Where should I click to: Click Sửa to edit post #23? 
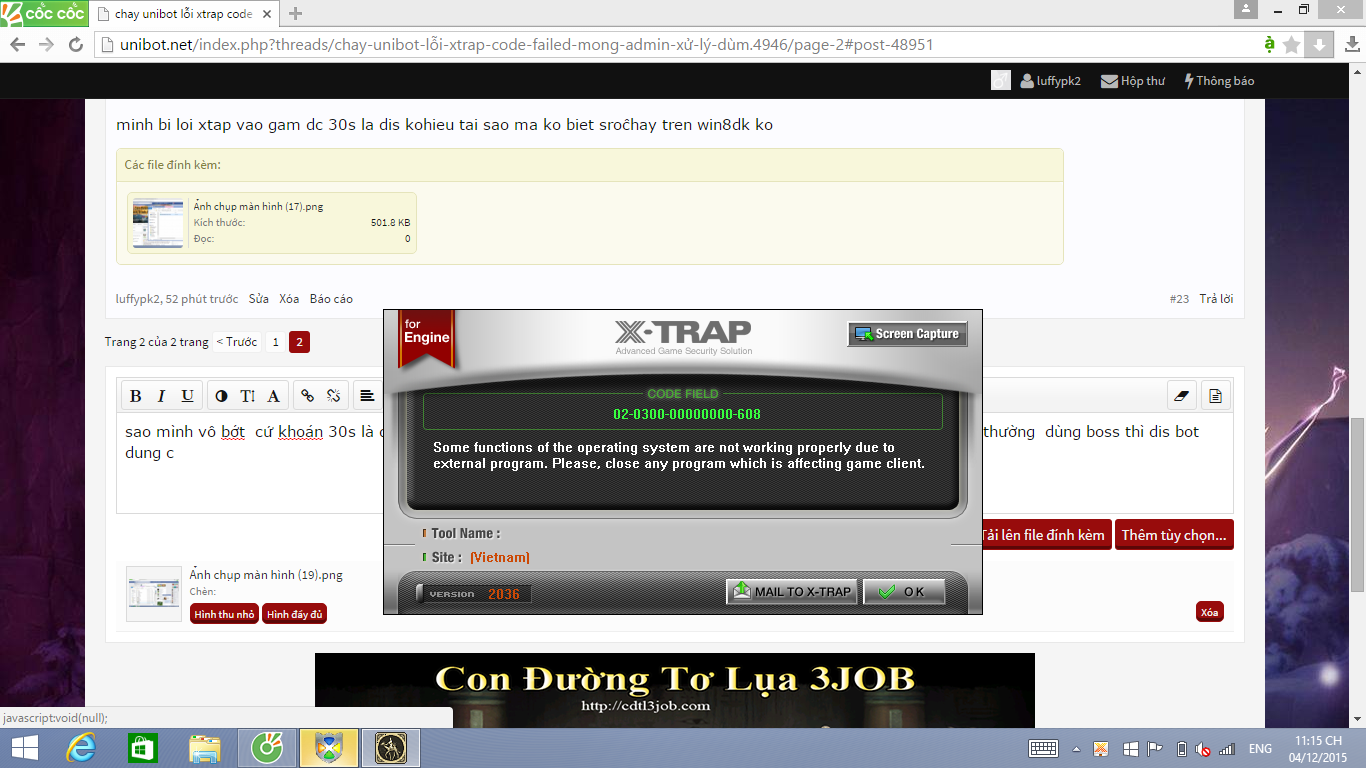pos(258,299)
